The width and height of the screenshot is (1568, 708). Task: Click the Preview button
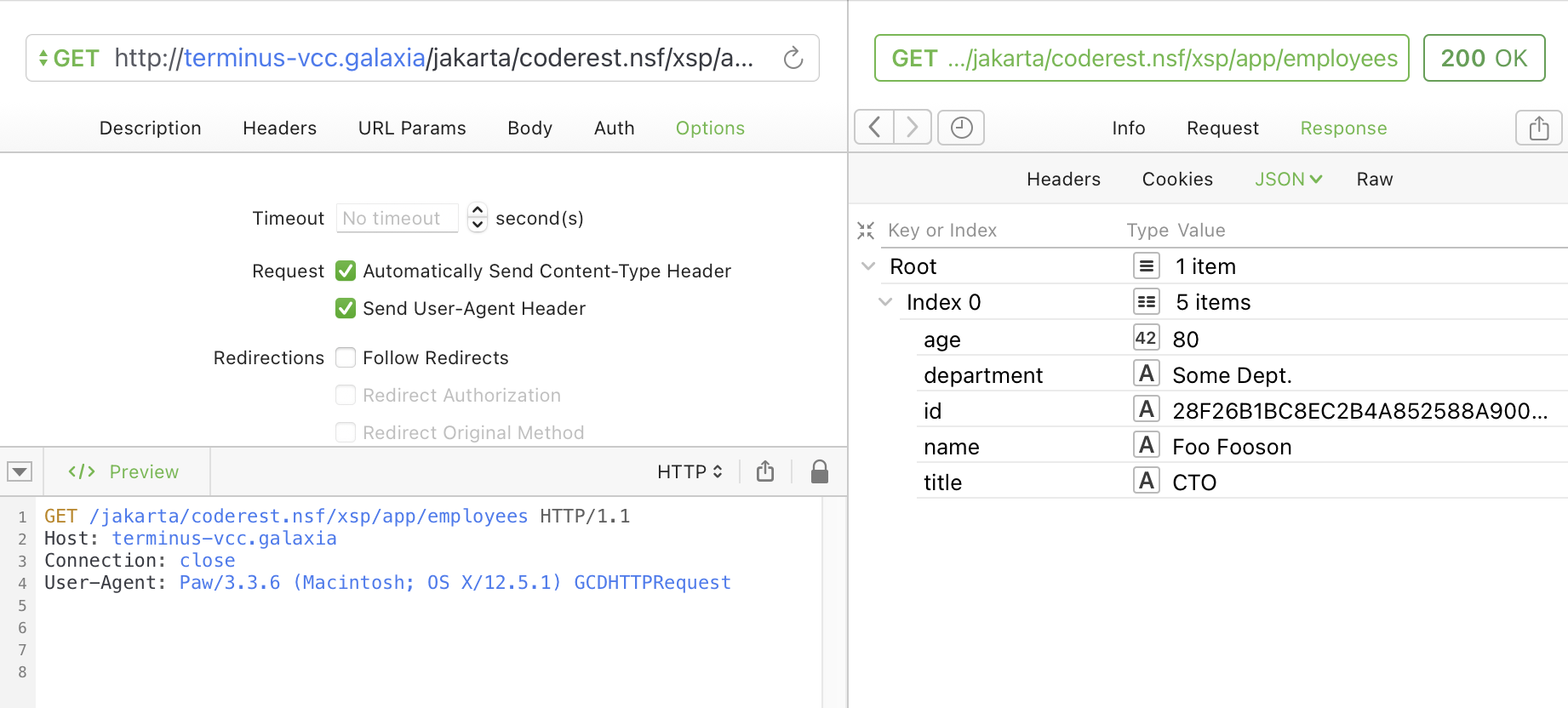[124, 472]
